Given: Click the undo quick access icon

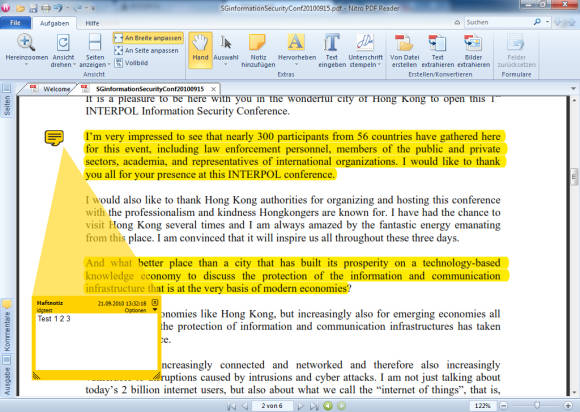Looking at the screenshot, I should pos(58,7).
